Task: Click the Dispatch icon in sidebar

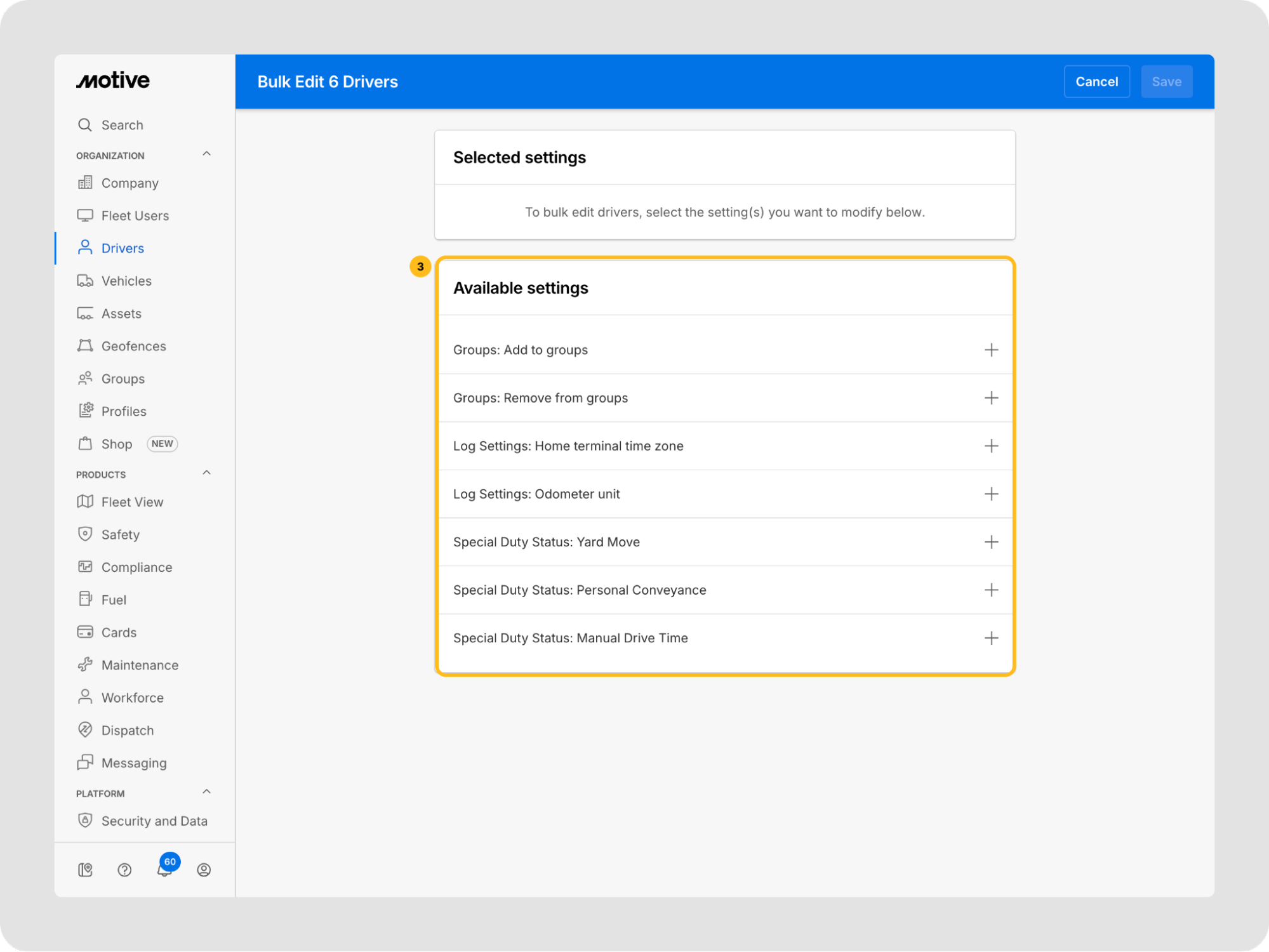Action: 85,730
